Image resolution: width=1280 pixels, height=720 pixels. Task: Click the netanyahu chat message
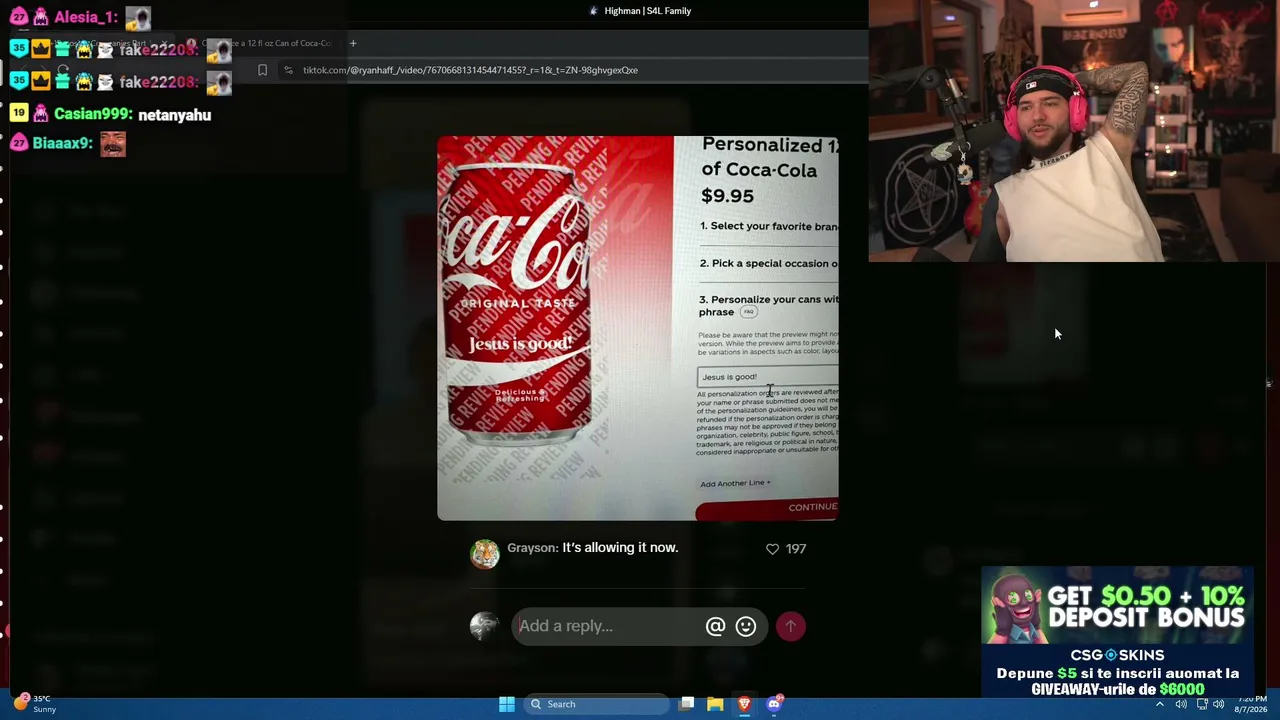point(175,115)
